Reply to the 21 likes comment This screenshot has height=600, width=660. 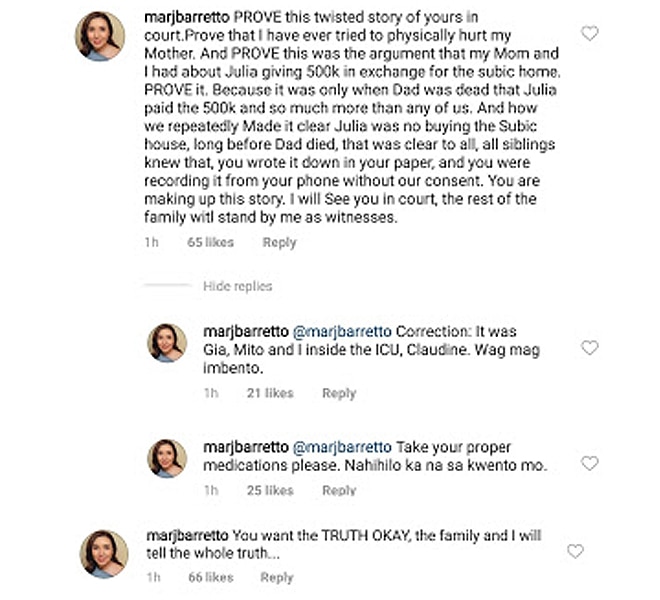(x=339, y=393)
